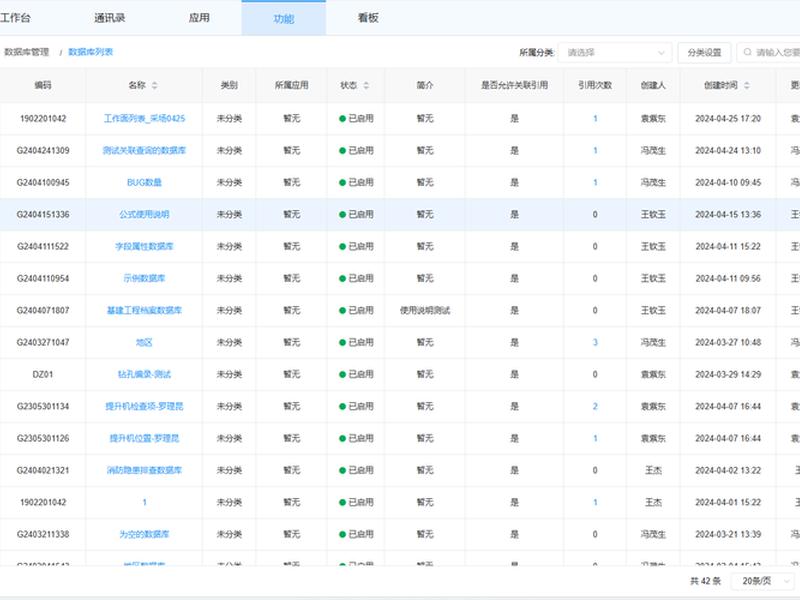
Task: Open 基建工程档案数据库 link
Action: click(x=144, y=310)
